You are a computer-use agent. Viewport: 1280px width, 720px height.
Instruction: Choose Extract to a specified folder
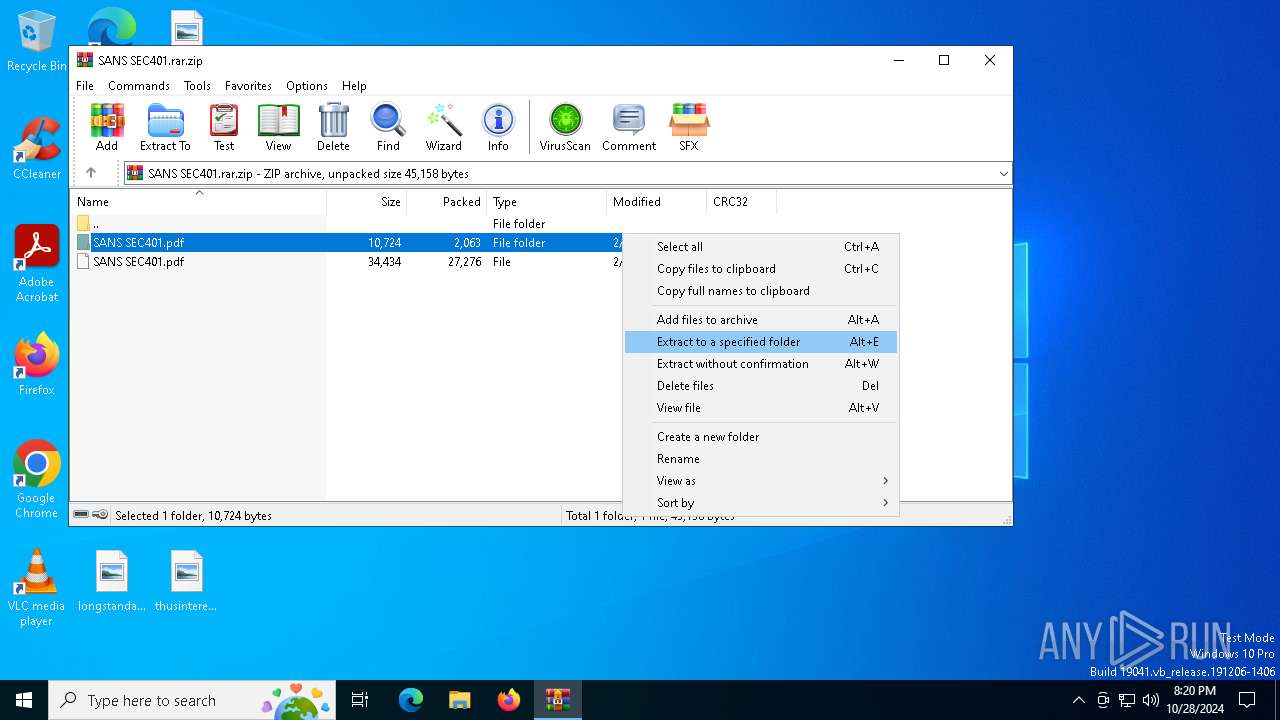(761, 342)
